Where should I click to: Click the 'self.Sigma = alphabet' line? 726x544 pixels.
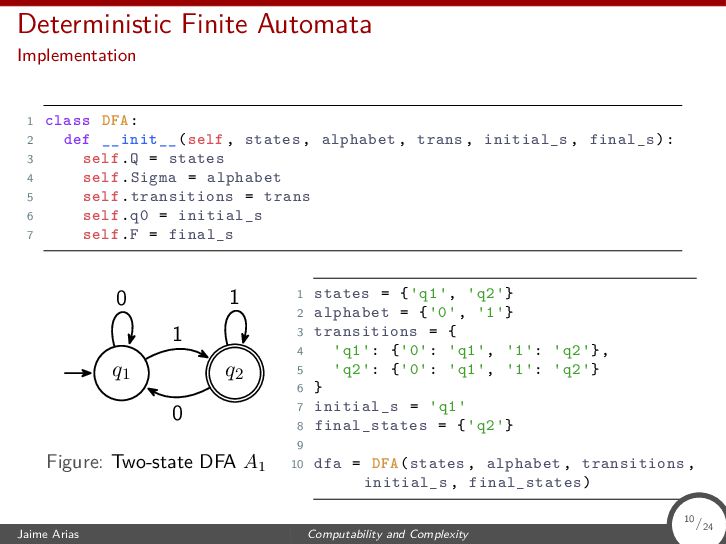point(182,178)
